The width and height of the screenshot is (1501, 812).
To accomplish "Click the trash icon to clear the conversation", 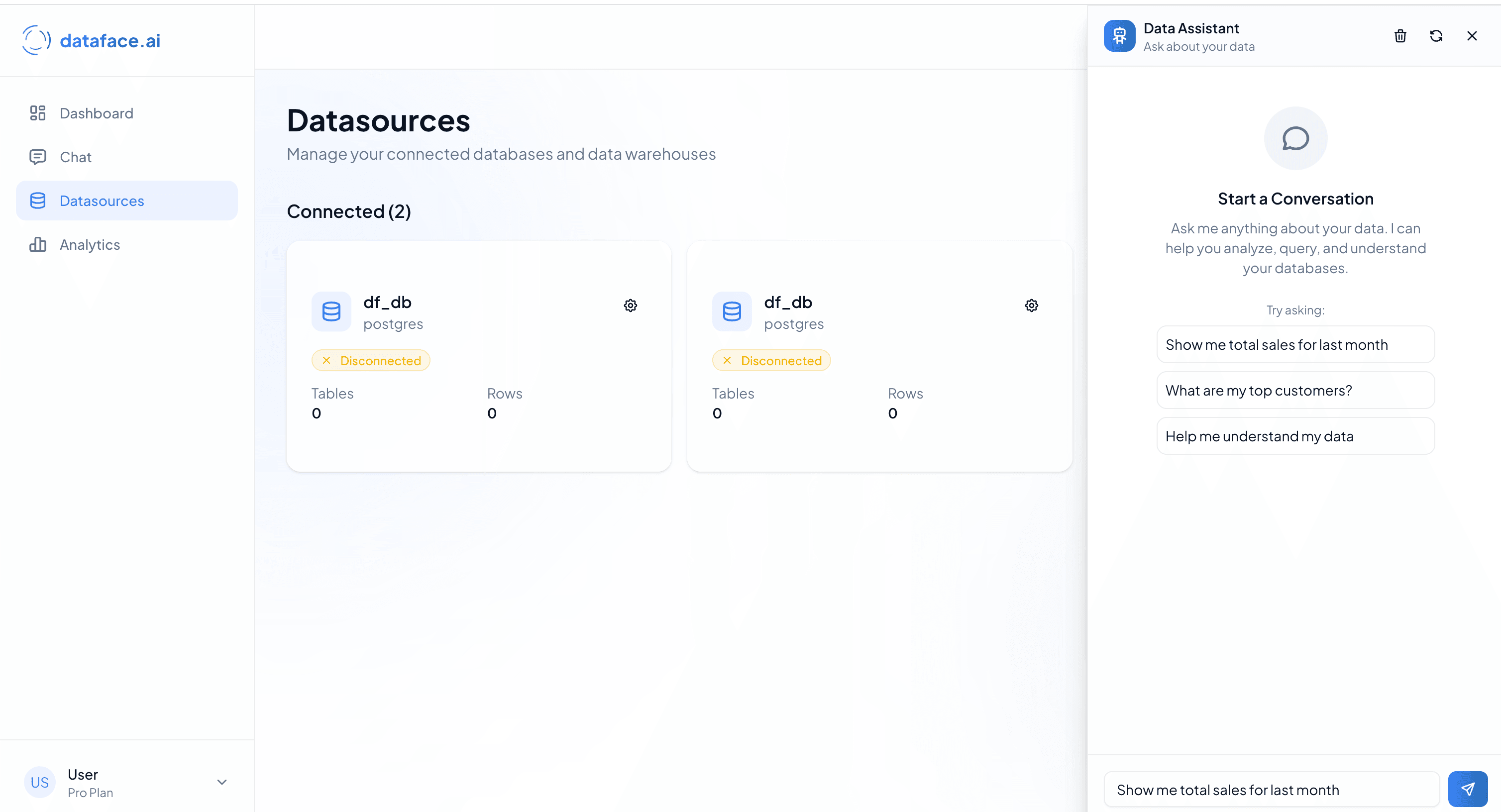I will coord(1399,36).
